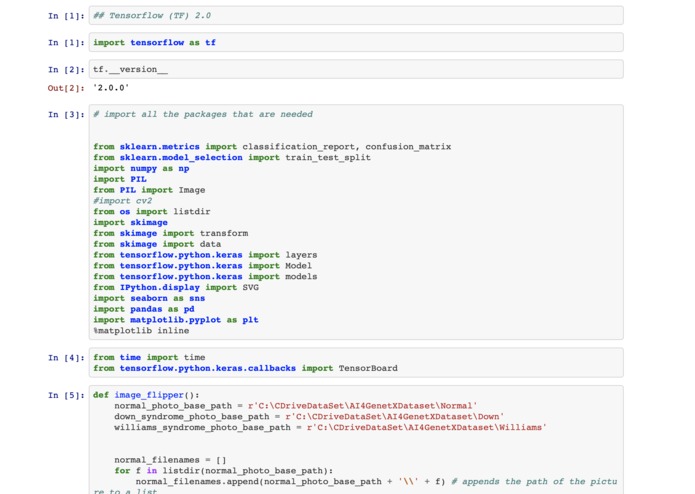Viewport: 695px width, 494px height.
Task: Click the sklearn.metrics import line
Action: (x=272, y=147)
